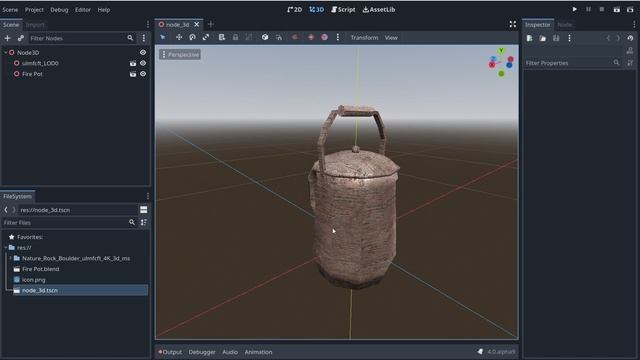Viewport: 640px width, 360px height.
Task: Switch to 2D workspace
Action: pos(295,9)
